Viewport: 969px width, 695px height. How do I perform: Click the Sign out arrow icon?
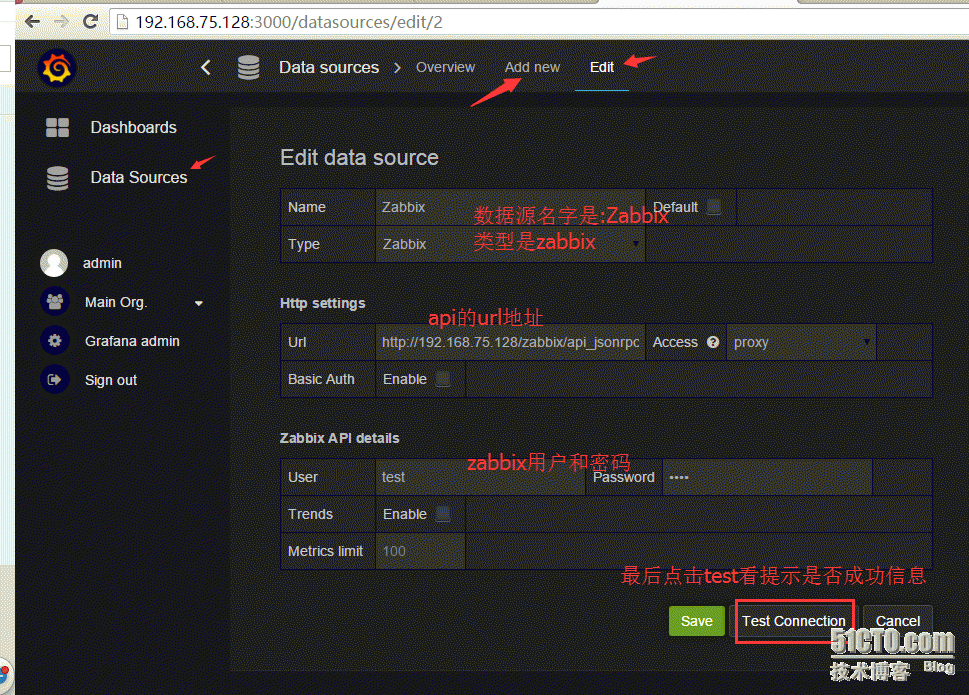[54, 380]
